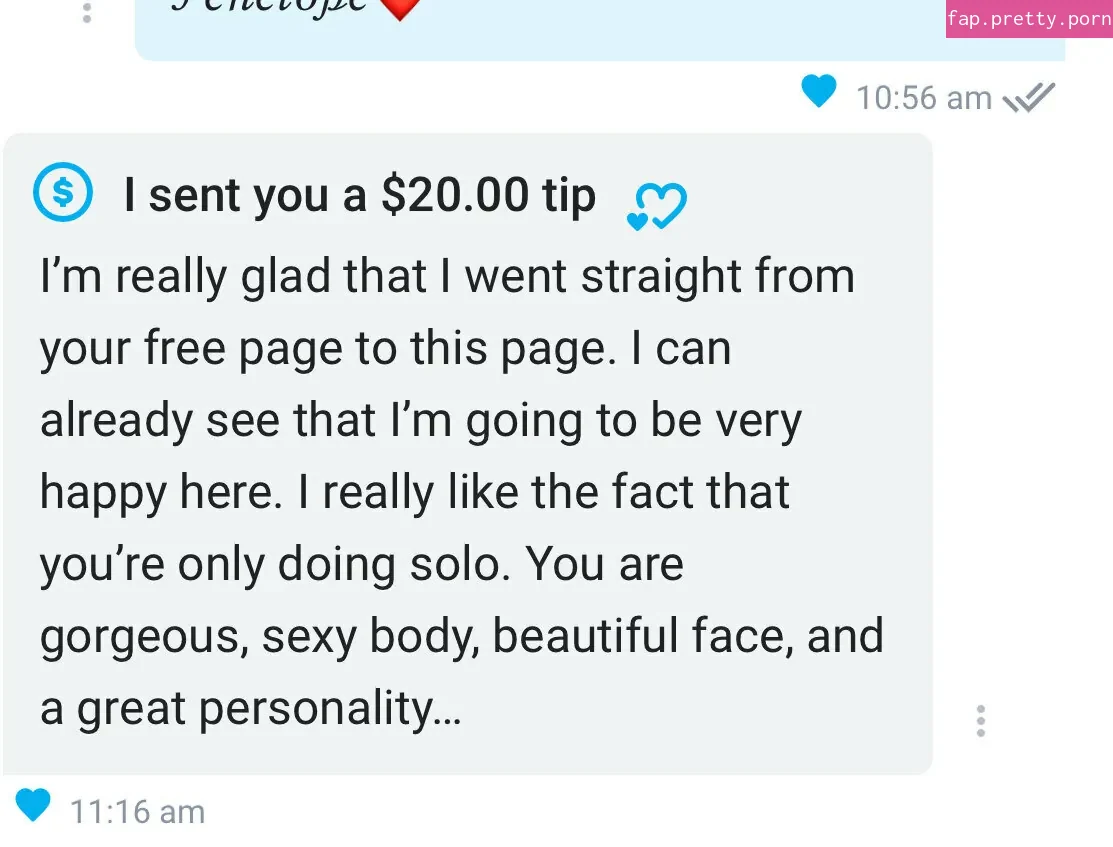The width and height of the screenshot is (1113, 847).
Task: Expand the truncated message at 'personality…'
Action: point(330,709)
